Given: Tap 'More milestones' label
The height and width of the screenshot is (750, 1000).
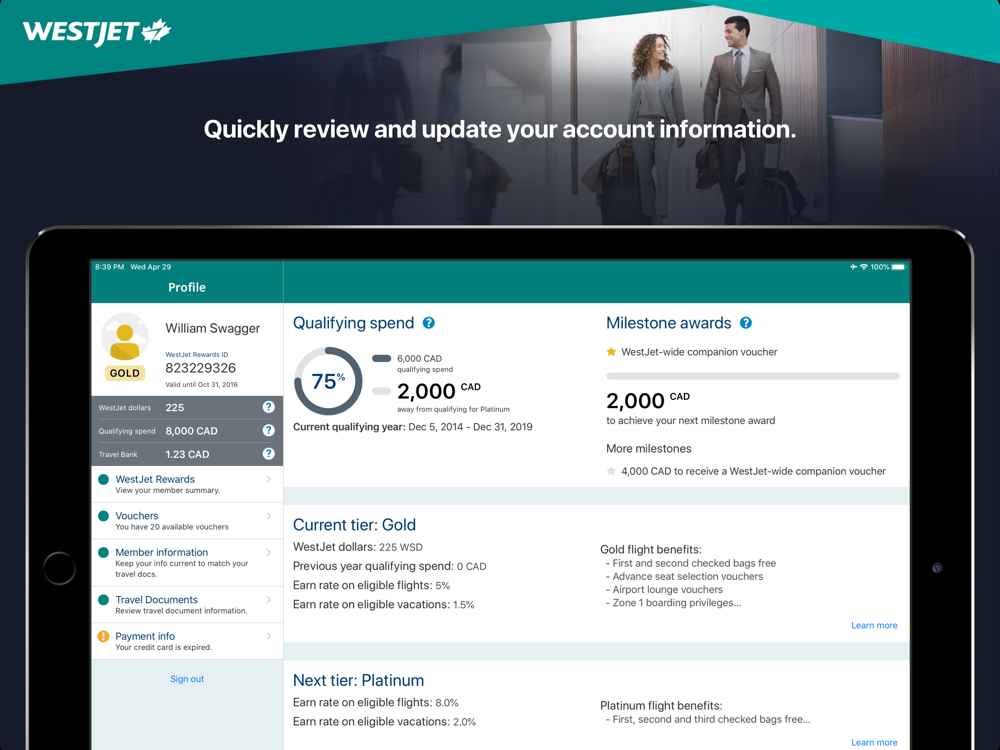Looking at the screenshot, I should (649, 448).
